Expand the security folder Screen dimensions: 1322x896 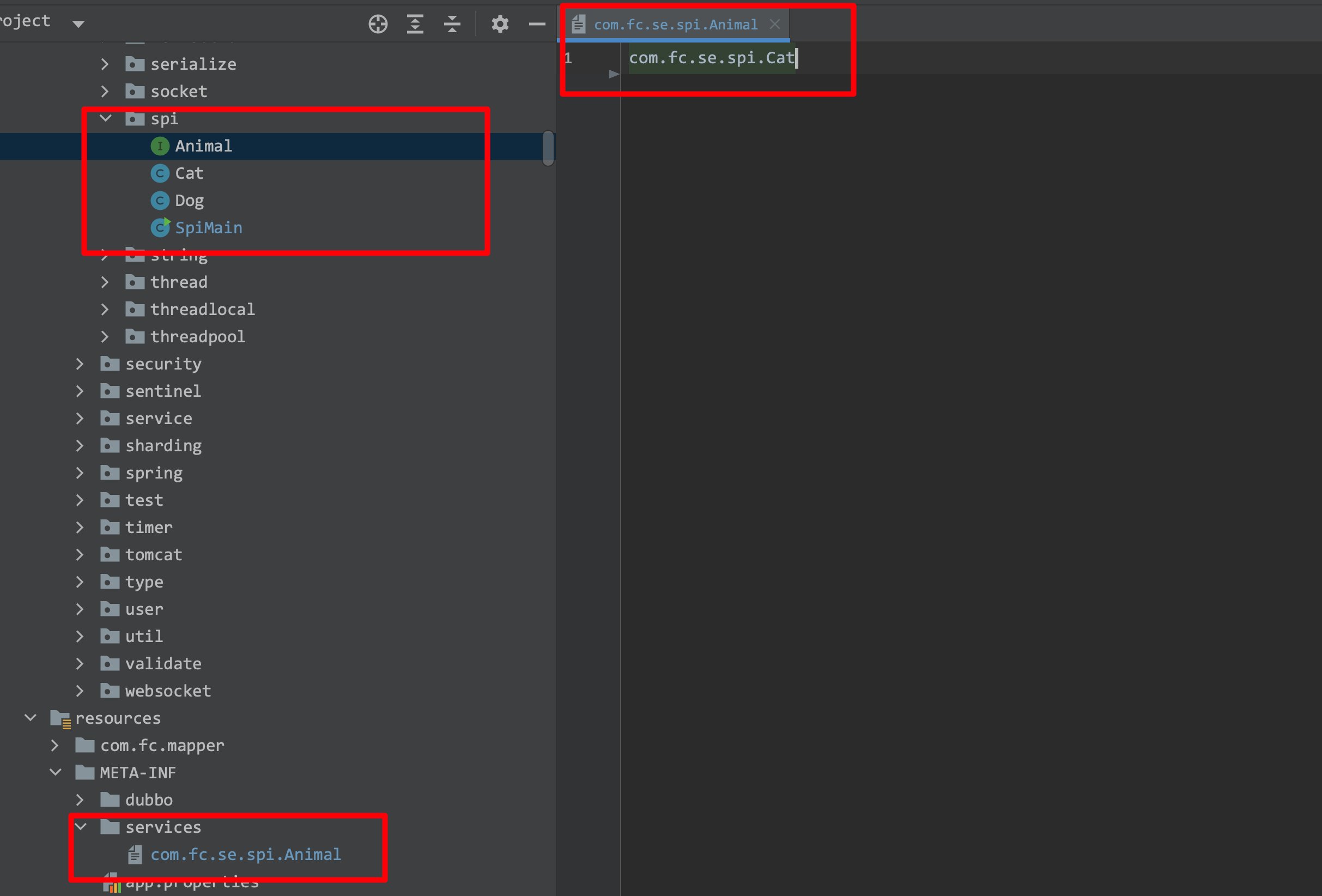(80, 364)
